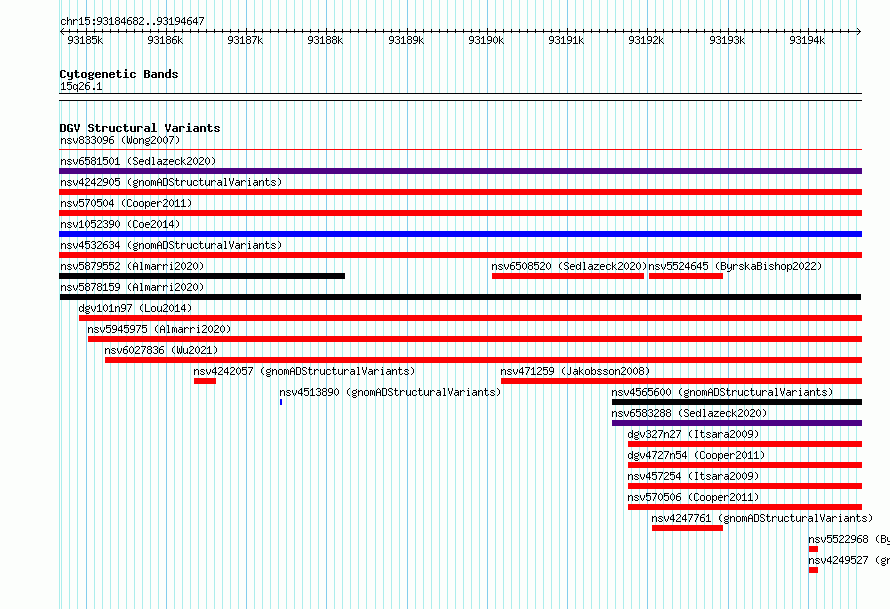Click the red bar under nsv6027836
This screenshot has width=890, height=609.
pos(484,360)
